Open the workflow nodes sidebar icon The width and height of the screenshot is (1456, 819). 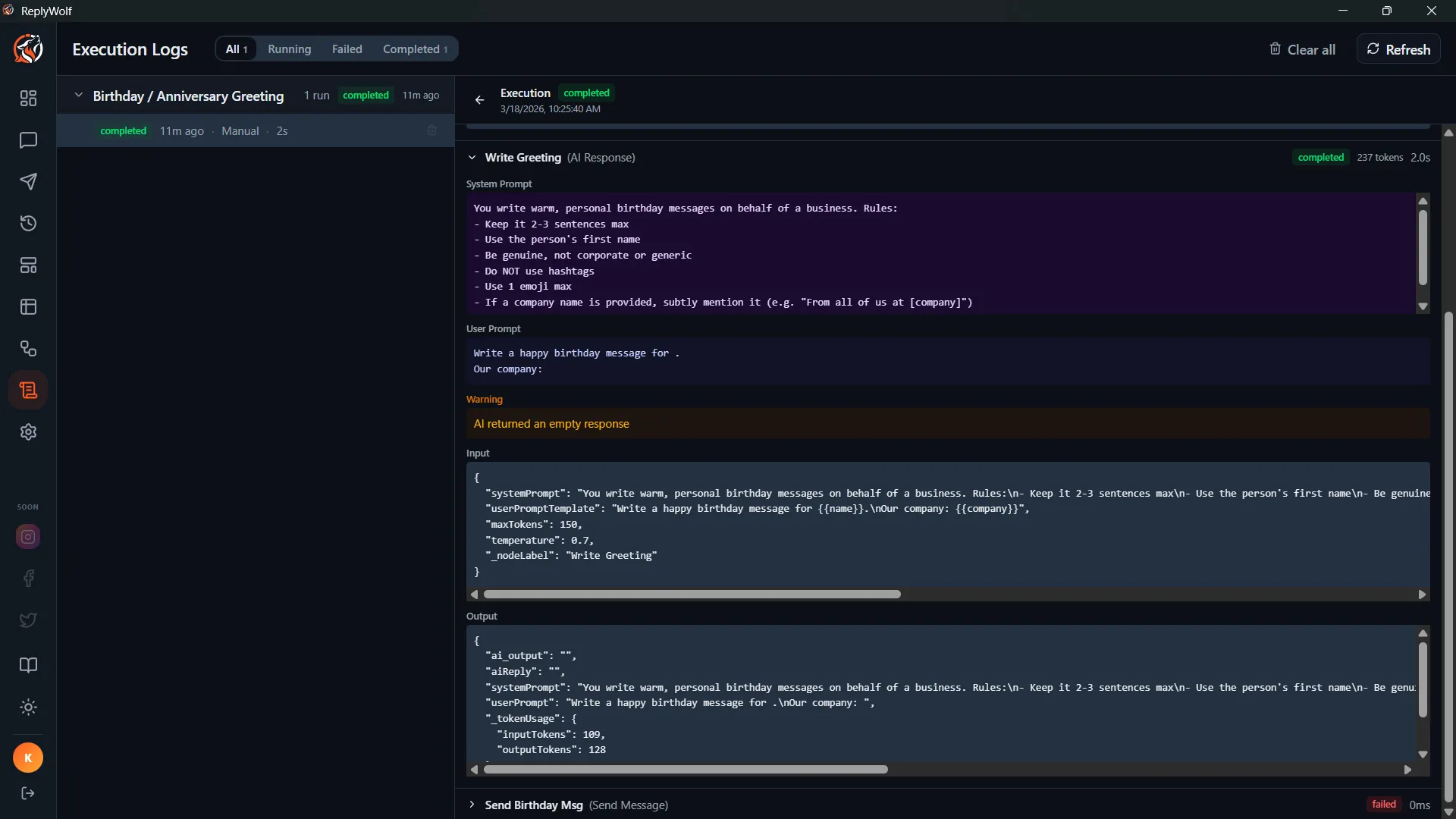pyautogui.click(x=28, y=349)
